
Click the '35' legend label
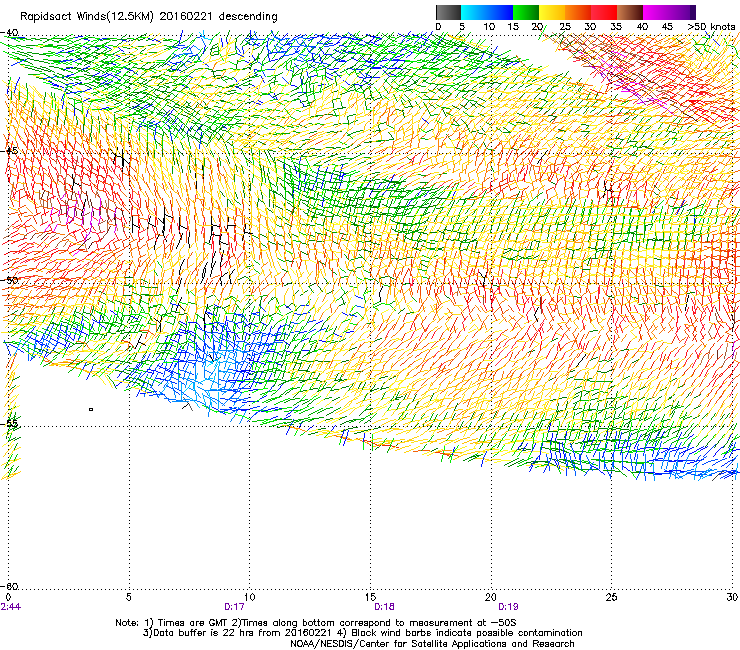[616, 27]
